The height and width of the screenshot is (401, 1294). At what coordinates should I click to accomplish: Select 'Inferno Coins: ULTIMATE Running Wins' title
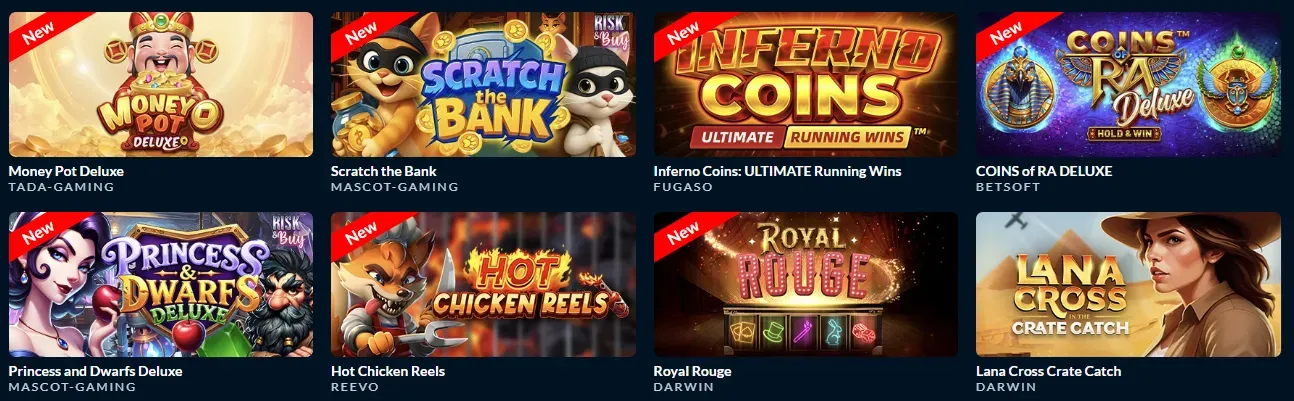[777, 171]
